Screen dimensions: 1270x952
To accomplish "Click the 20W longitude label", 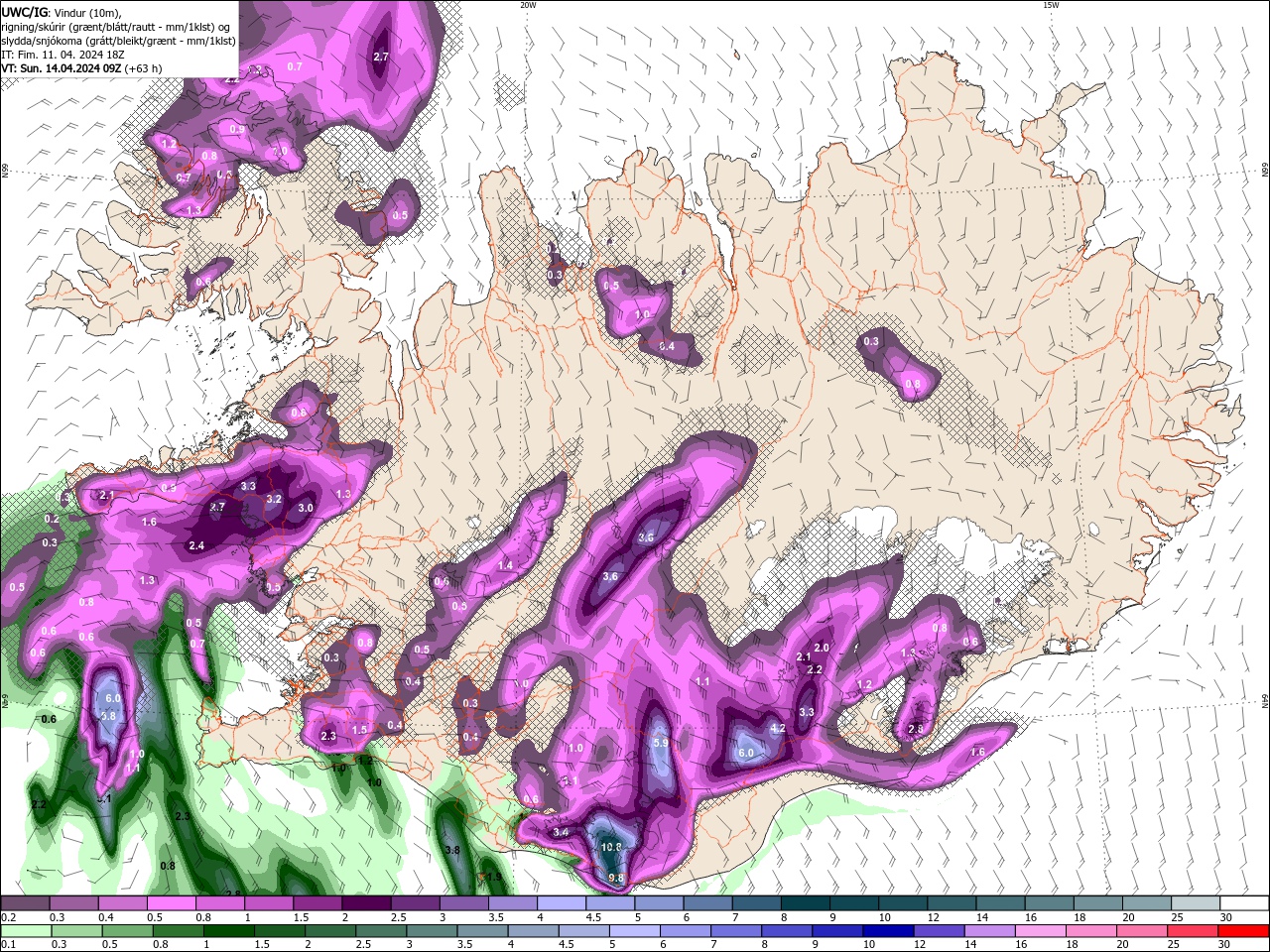I will click(x=528, y=5).
